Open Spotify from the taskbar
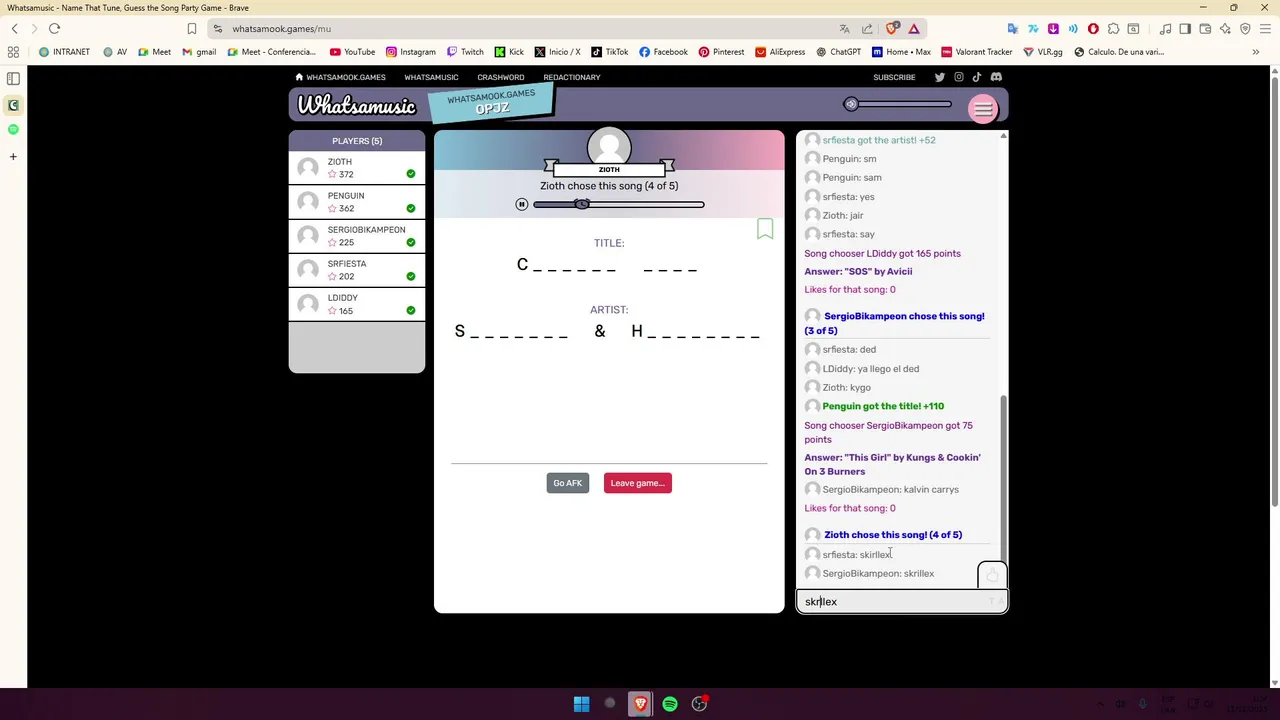Screen dimensions: 1280x720 click(x=670, y=704)
